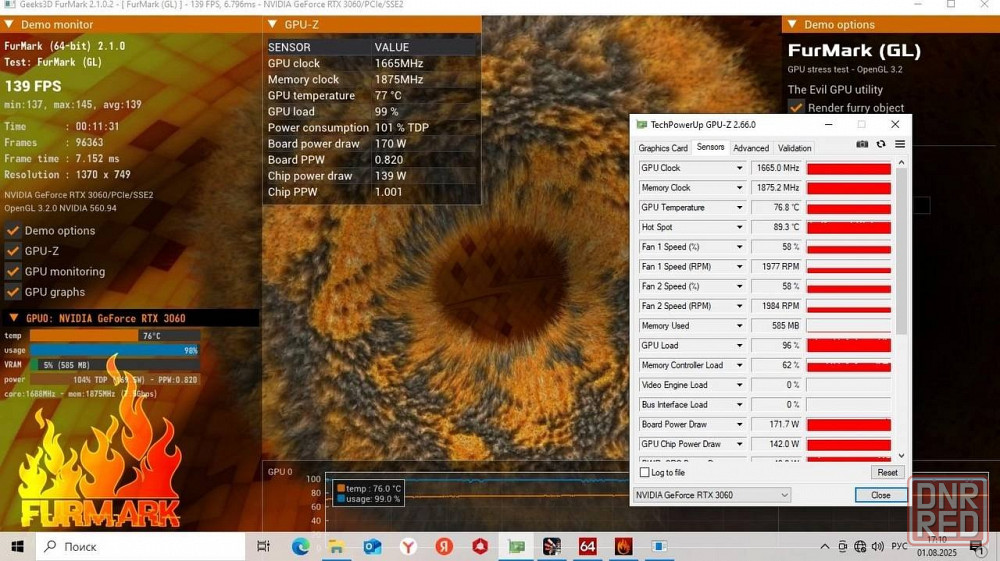Click the Close button in GPU-Z

pos(881,495)
